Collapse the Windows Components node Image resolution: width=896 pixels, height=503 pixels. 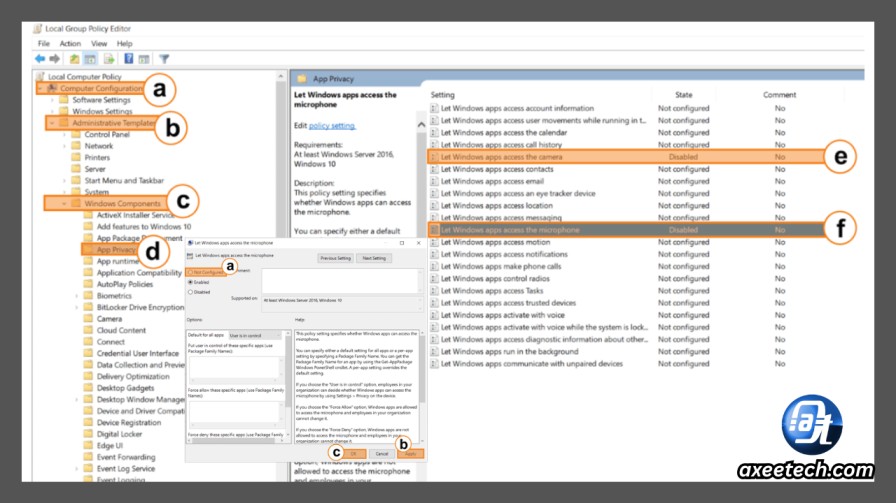click(65, 203)
